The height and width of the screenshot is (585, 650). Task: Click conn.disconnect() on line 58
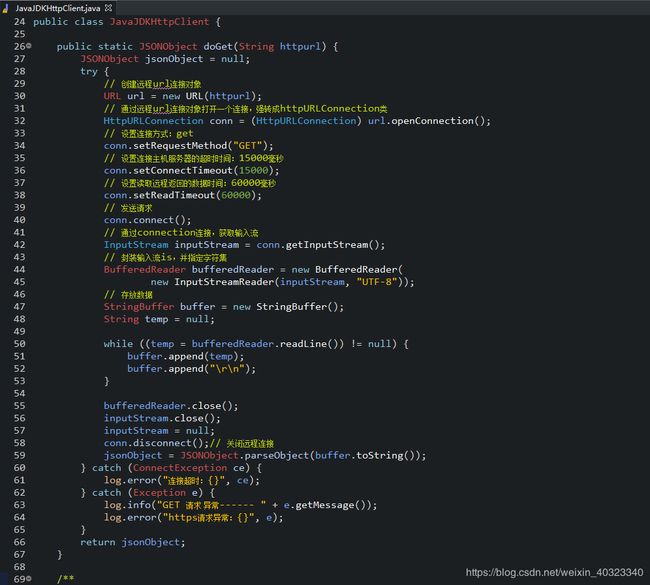click(x=153, y=443)
